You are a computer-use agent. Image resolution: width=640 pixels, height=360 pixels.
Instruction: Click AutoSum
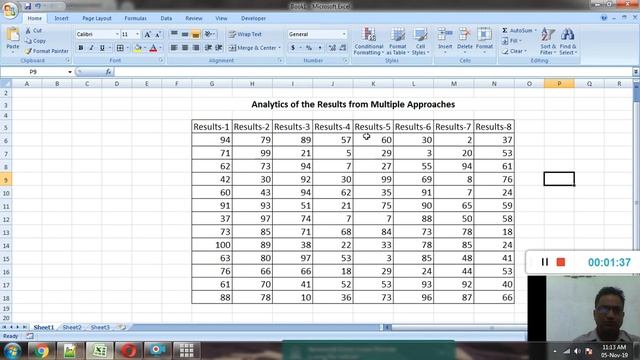click(519, 31)
